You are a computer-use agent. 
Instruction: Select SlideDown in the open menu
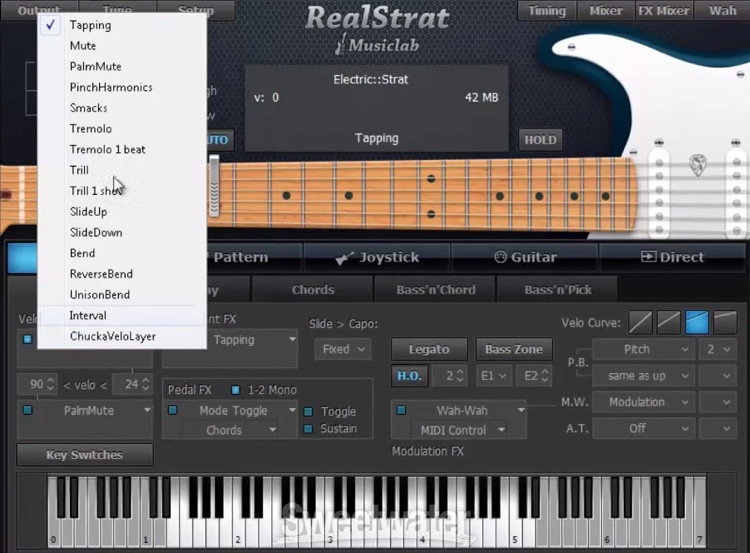click(96, 232)
